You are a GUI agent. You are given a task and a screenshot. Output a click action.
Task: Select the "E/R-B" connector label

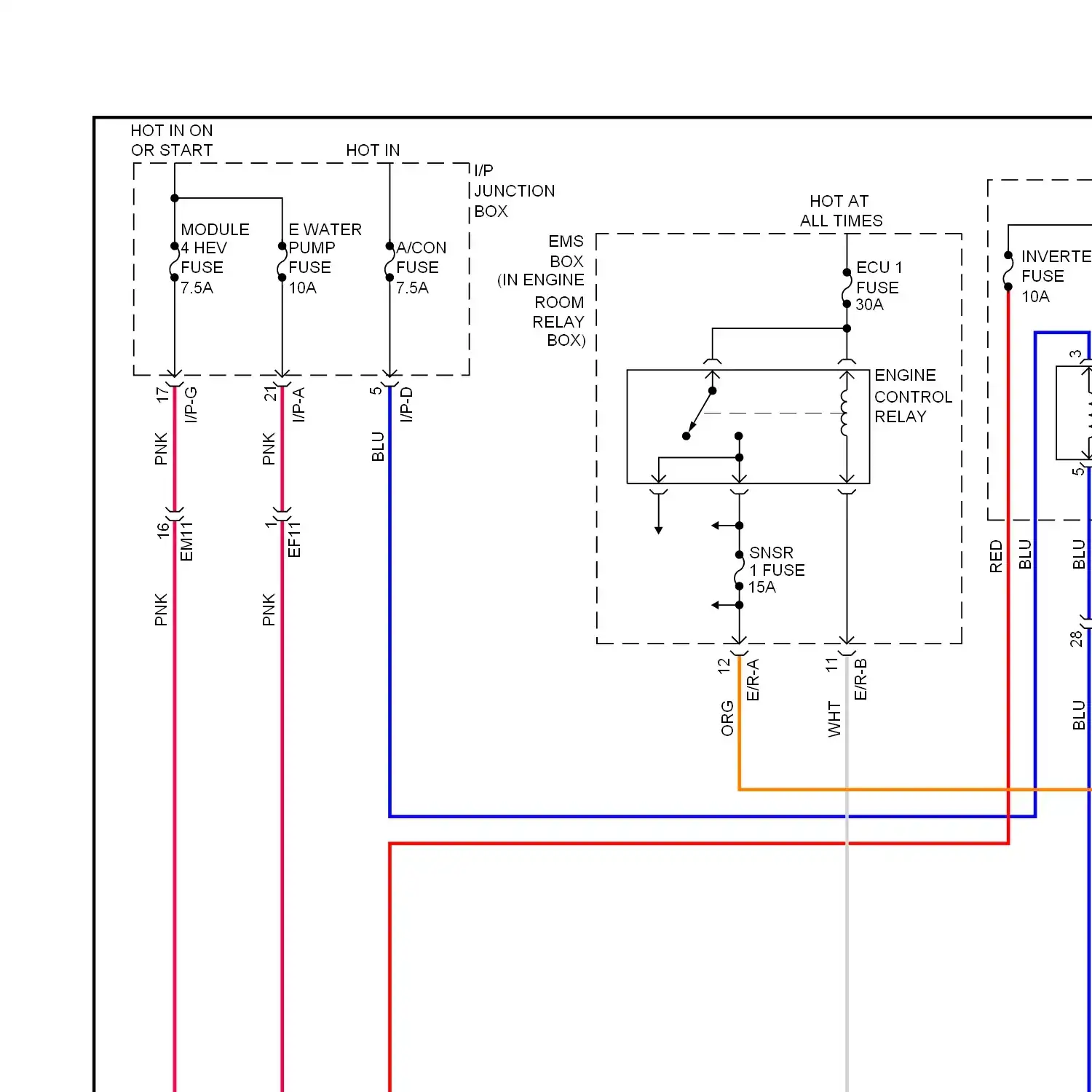860,680
